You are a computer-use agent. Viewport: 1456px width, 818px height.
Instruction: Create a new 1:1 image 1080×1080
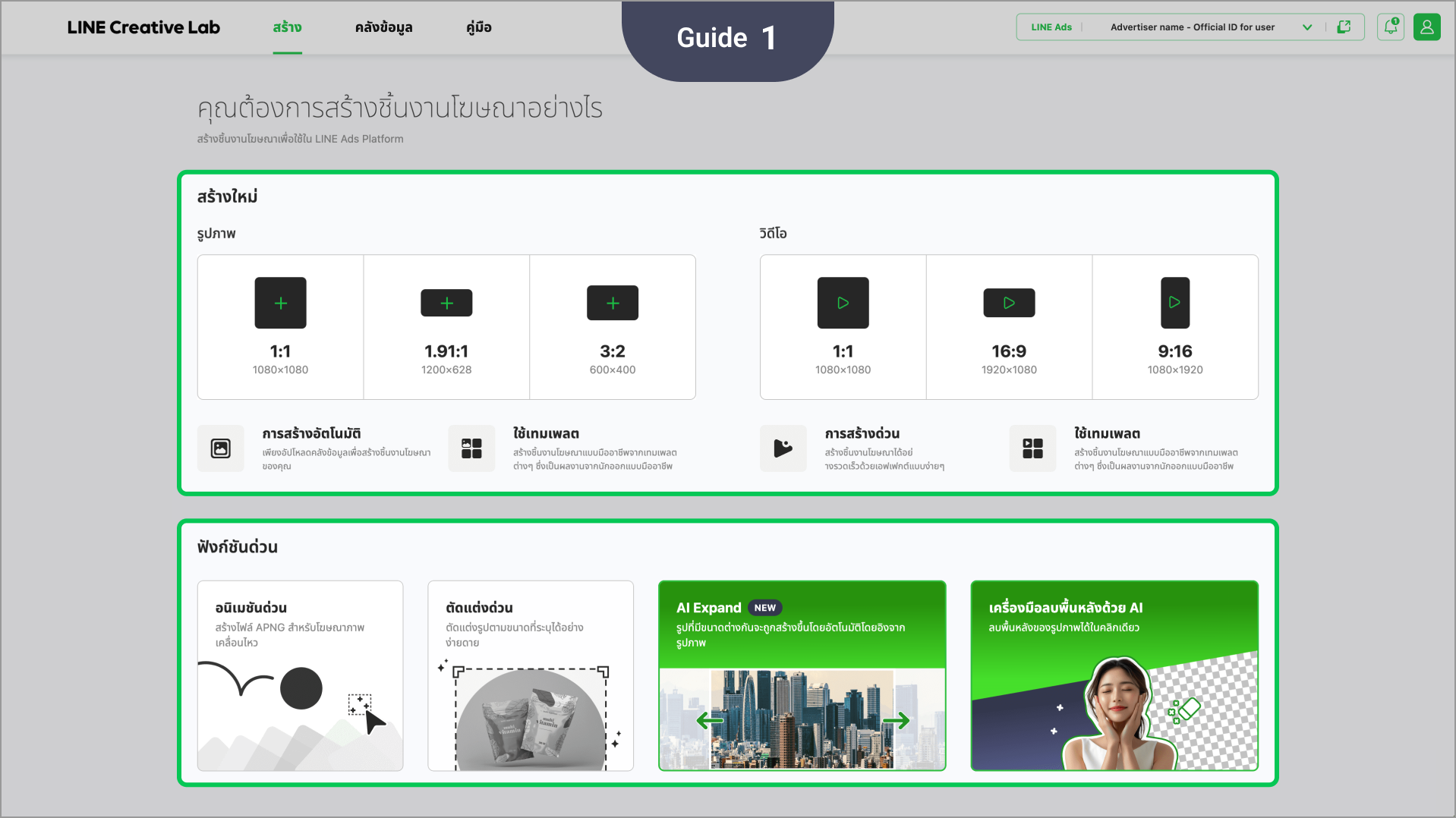click(x=280, y=326)
